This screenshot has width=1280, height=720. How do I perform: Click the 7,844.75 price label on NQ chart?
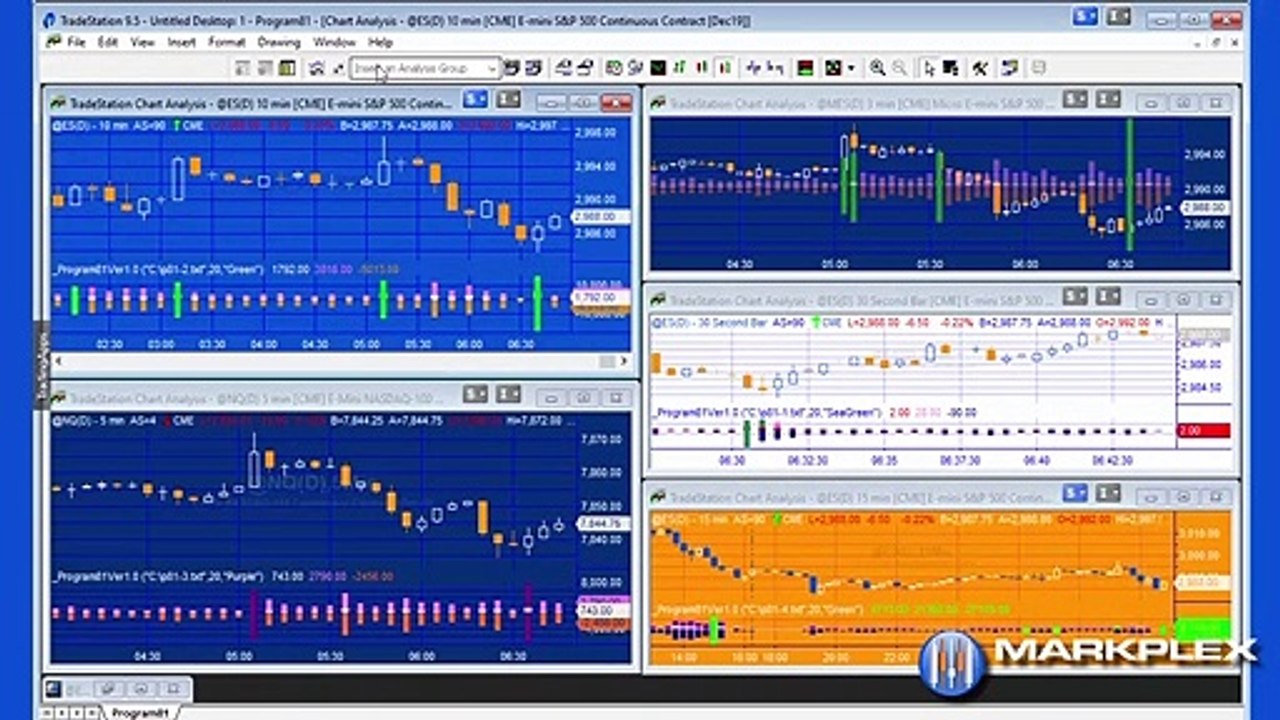pyautogui.click(x=600, y=523)
